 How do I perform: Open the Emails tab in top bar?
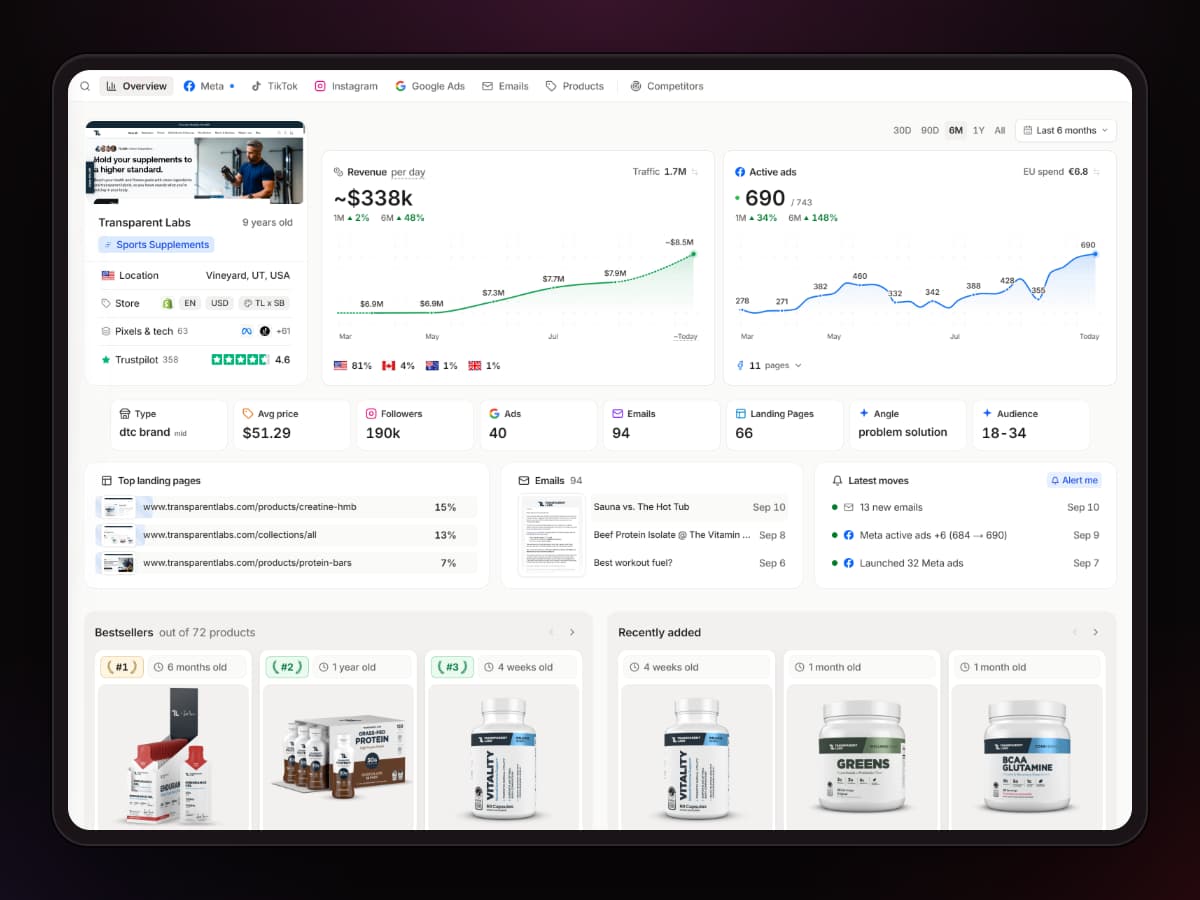505,86
